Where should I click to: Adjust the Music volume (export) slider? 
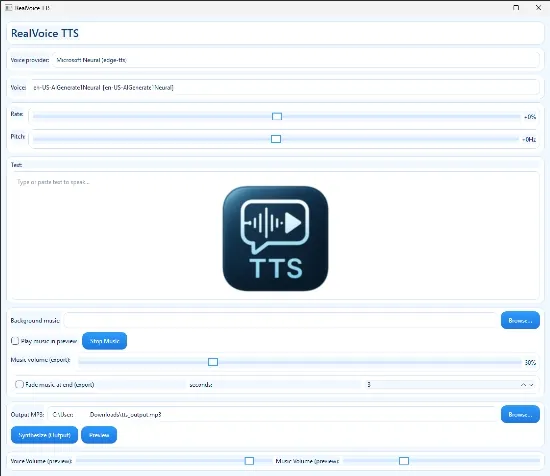[213, 362]
